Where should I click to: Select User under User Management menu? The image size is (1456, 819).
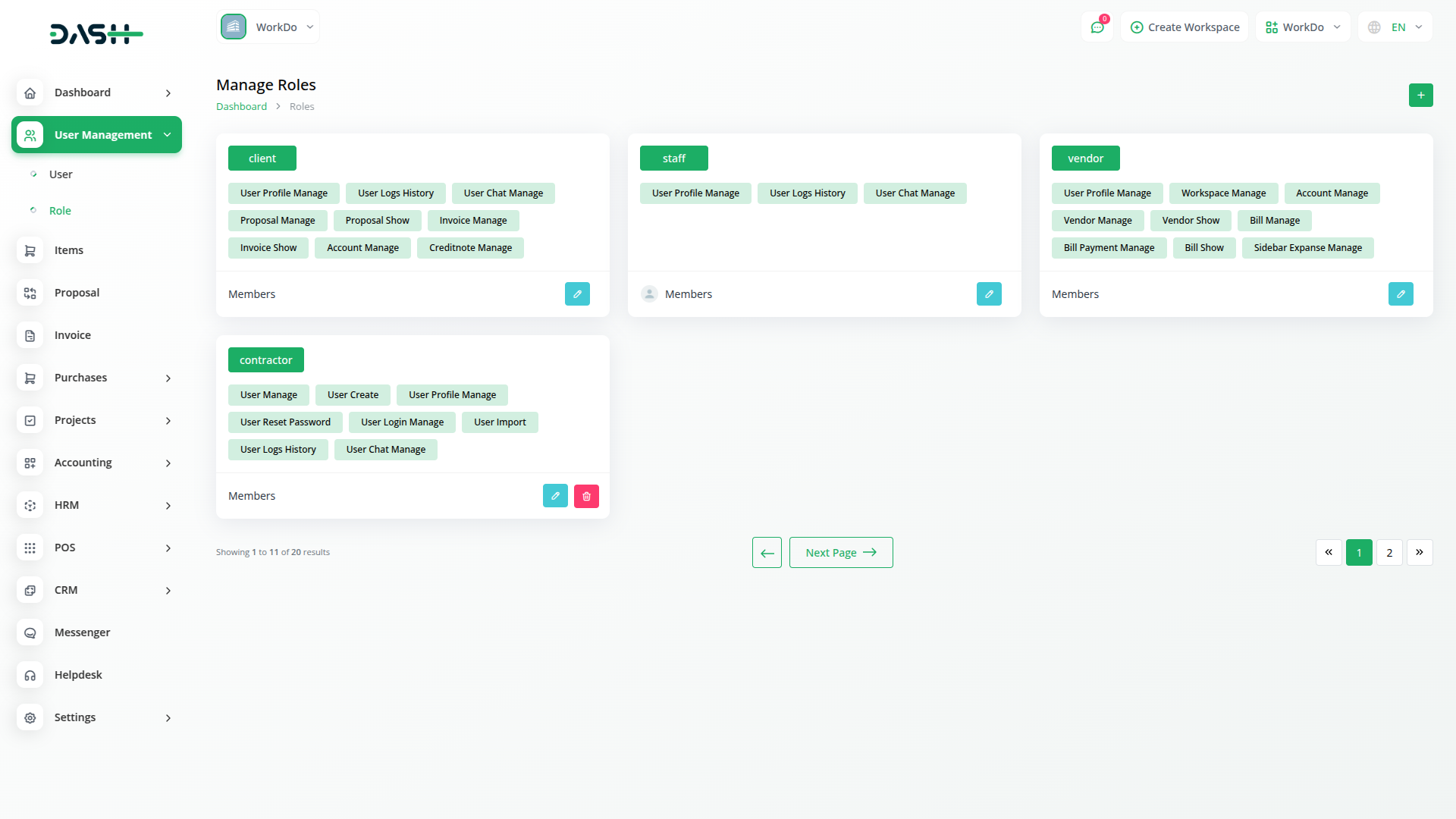click(61, 174)
